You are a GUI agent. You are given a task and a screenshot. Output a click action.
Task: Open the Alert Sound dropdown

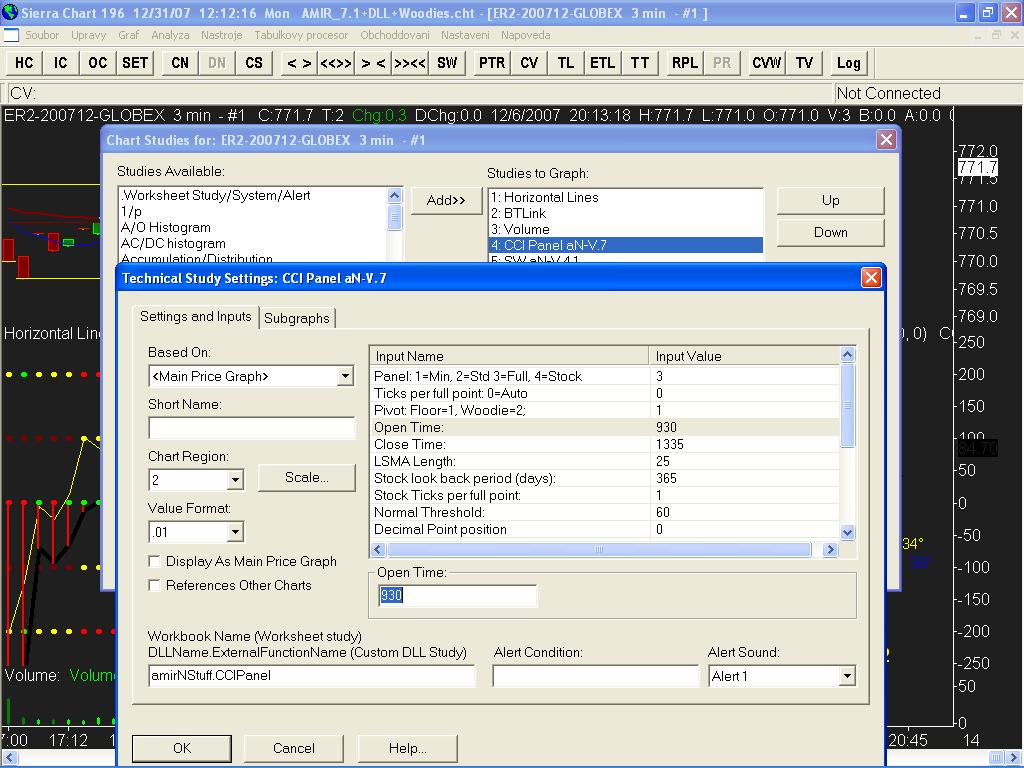coord(846,676)
